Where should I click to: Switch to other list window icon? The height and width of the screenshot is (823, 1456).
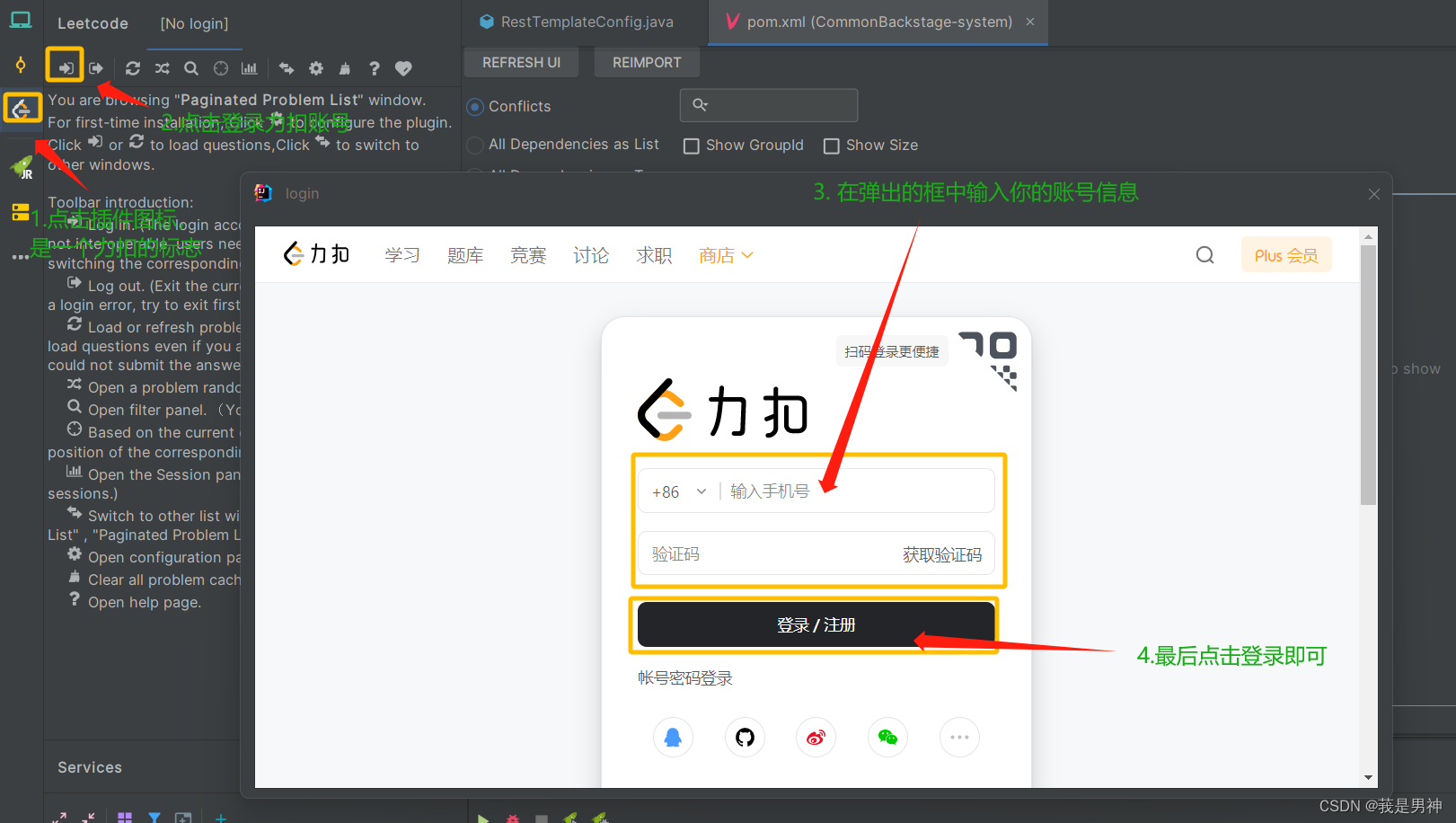[x=287, y=68]
